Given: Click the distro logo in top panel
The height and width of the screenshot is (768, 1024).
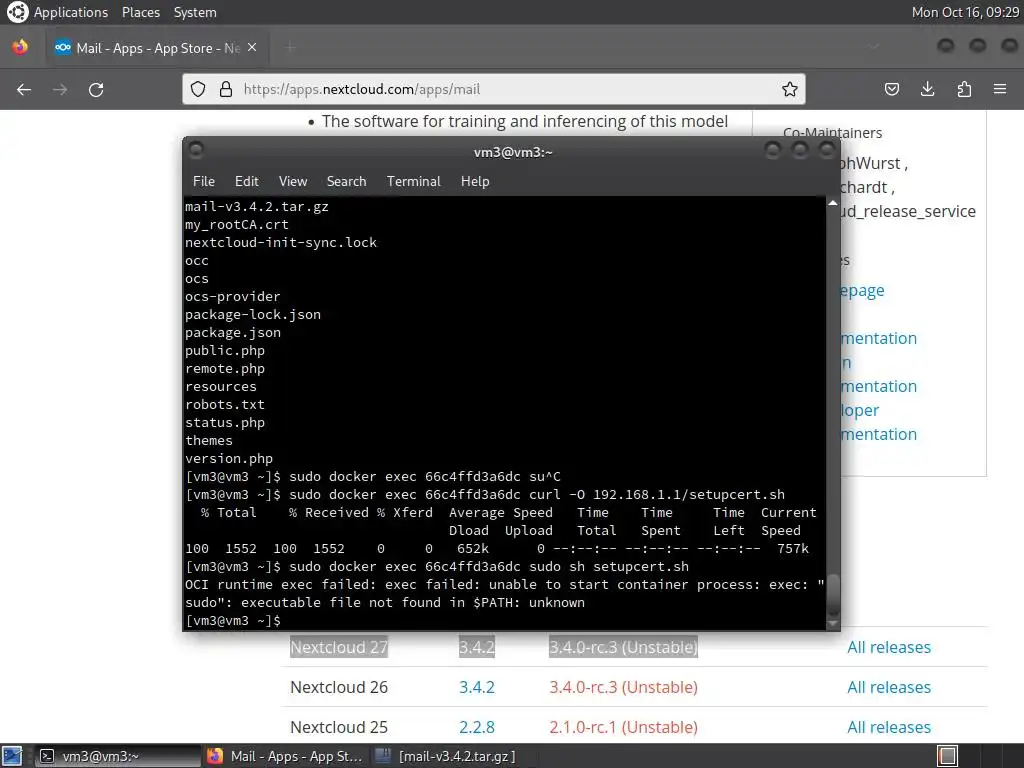Looking at the screenshot, I should pos(18,12).
